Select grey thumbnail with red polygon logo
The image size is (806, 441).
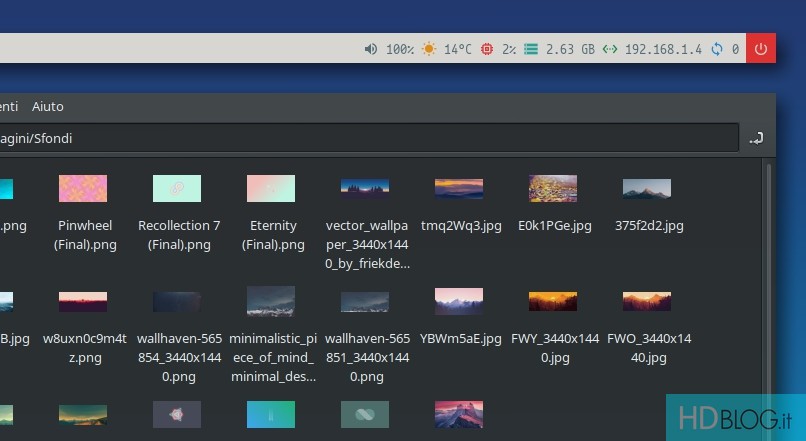(x=177, y=414)
